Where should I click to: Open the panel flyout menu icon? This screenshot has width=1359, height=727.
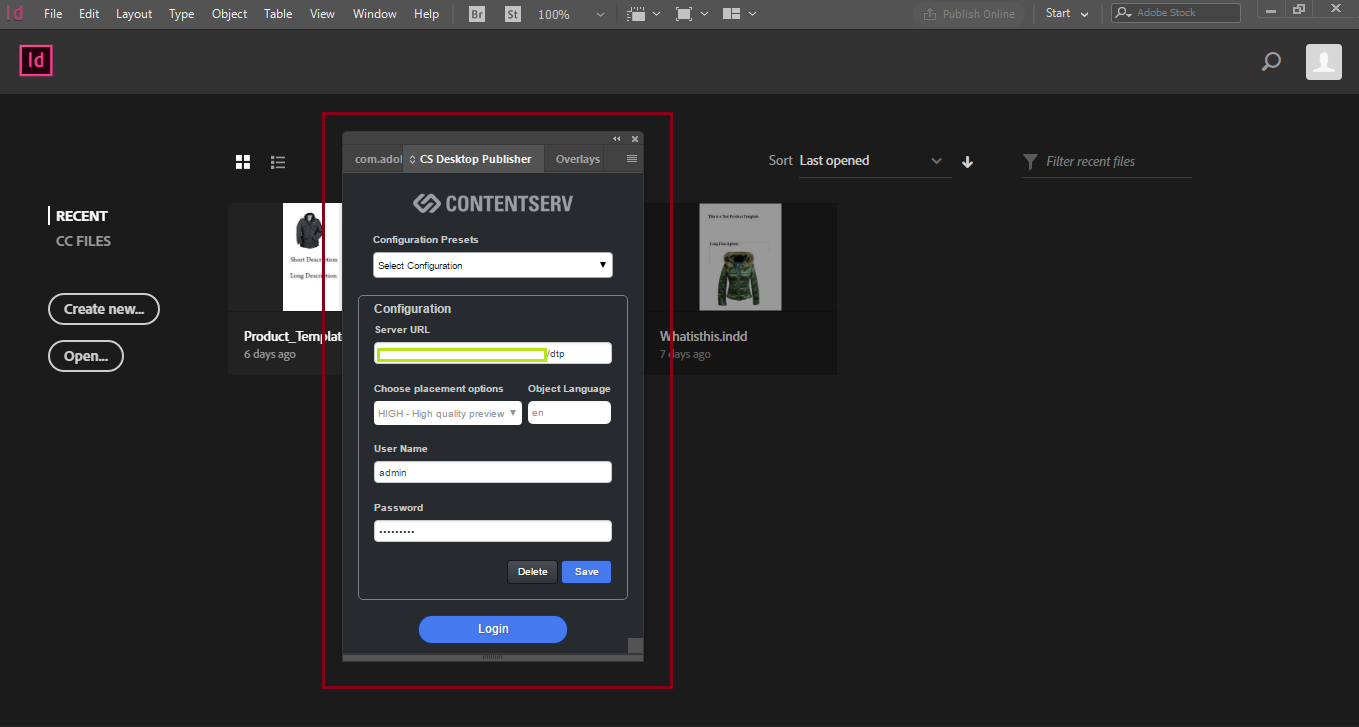(x=632, y=158)
